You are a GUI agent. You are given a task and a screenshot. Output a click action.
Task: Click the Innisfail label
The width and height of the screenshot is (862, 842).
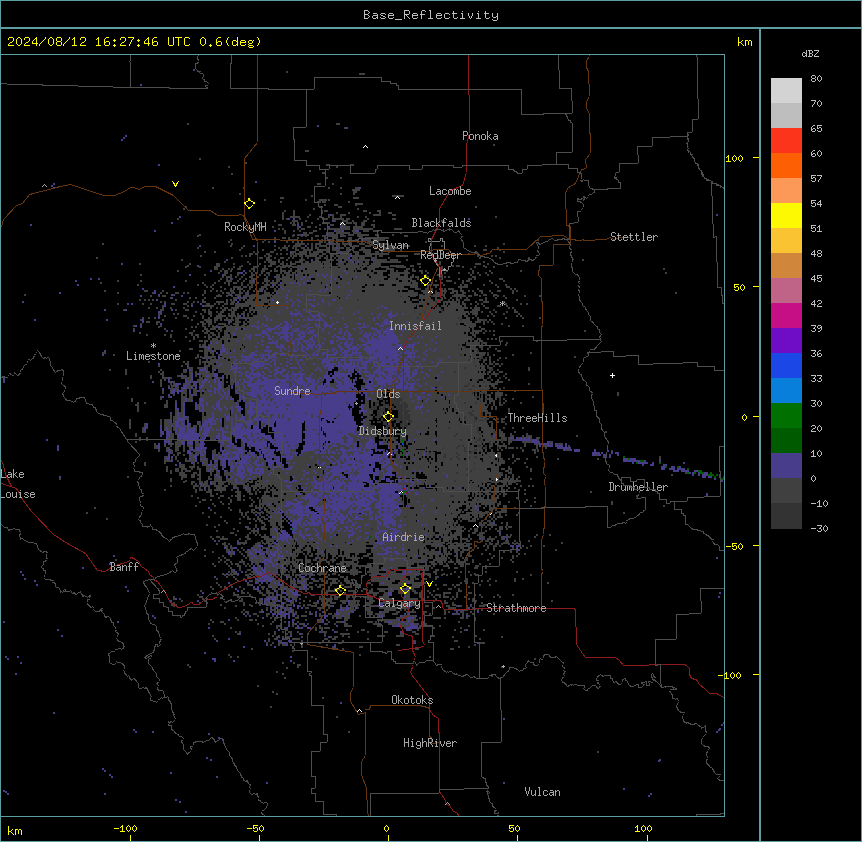click(415, 326)
